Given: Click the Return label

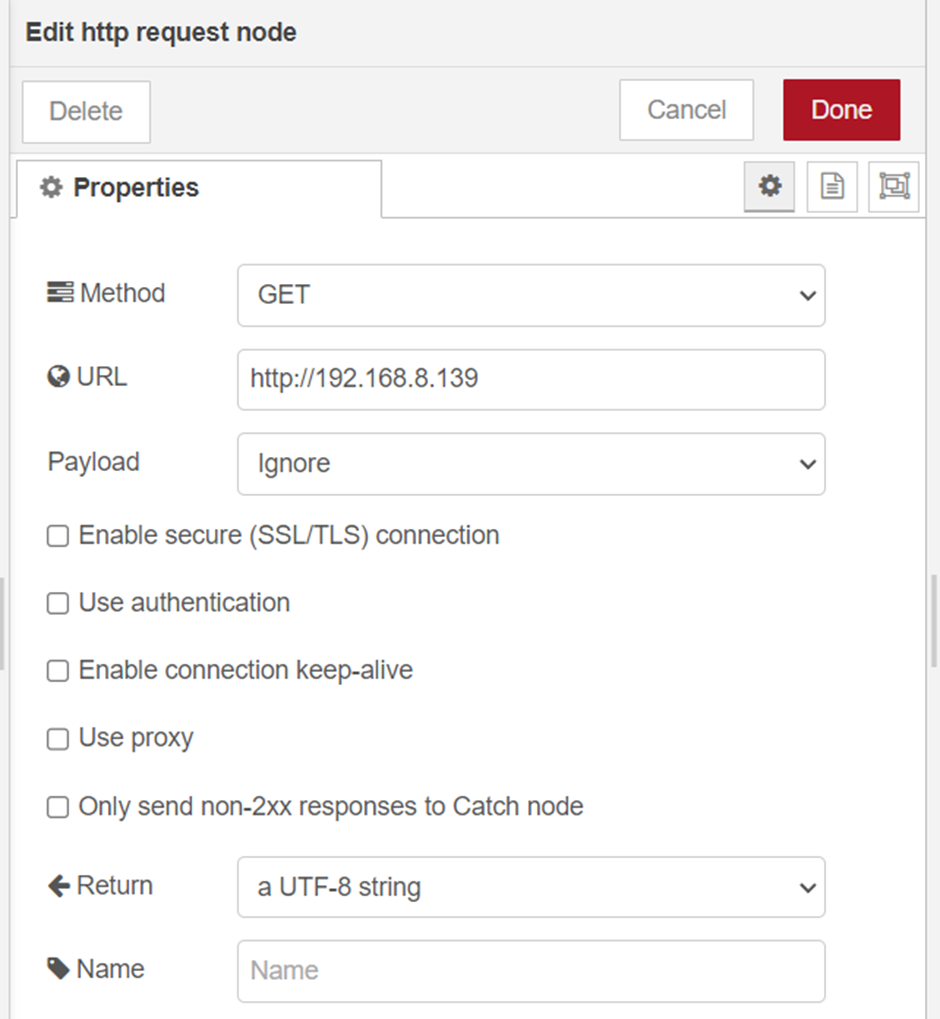Looking at the screenshot, I should click(100, 886).
